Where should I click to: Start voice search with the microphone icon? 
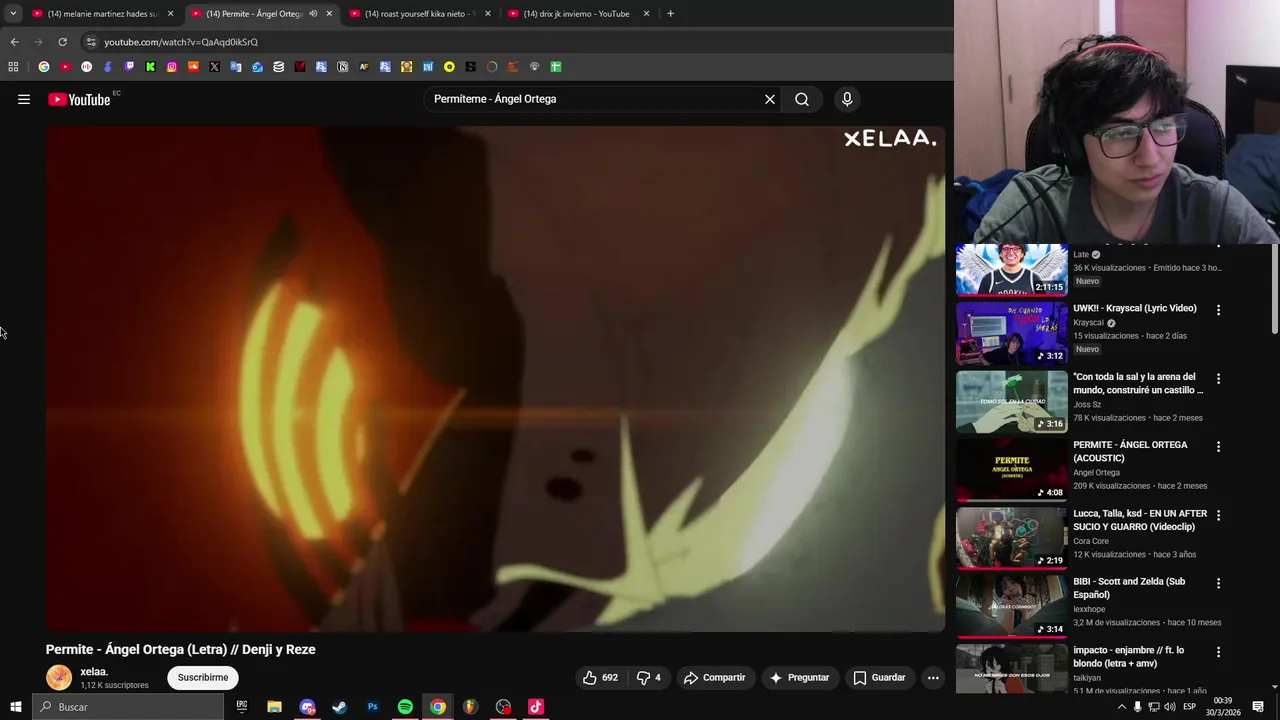(x=847, y=99)
